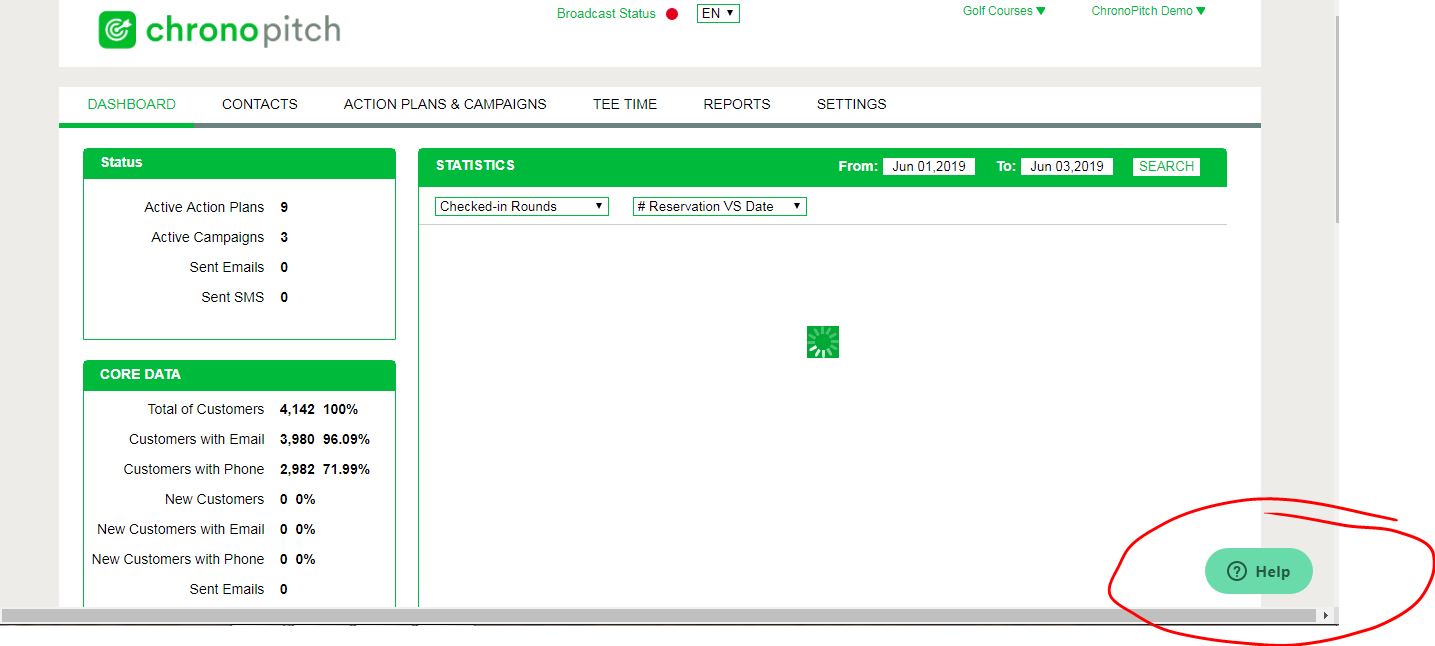The height and width of the screenshot is (646, 1435).
Task: Expand the Golf Courses menu
Action: click(x=1004, y=11)
